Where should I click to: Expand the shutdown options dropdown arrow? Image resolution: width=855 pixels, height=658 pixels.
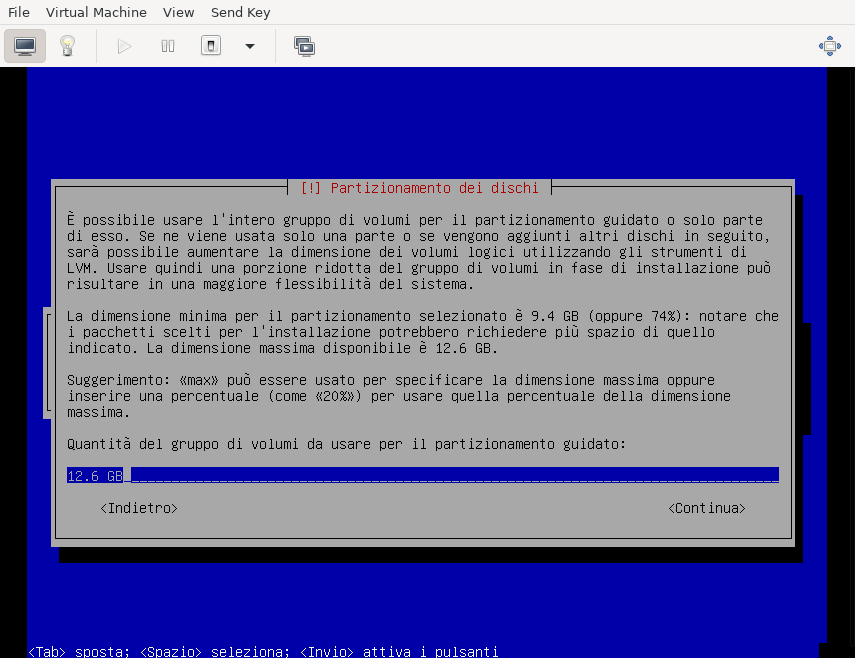click(250, 46)
